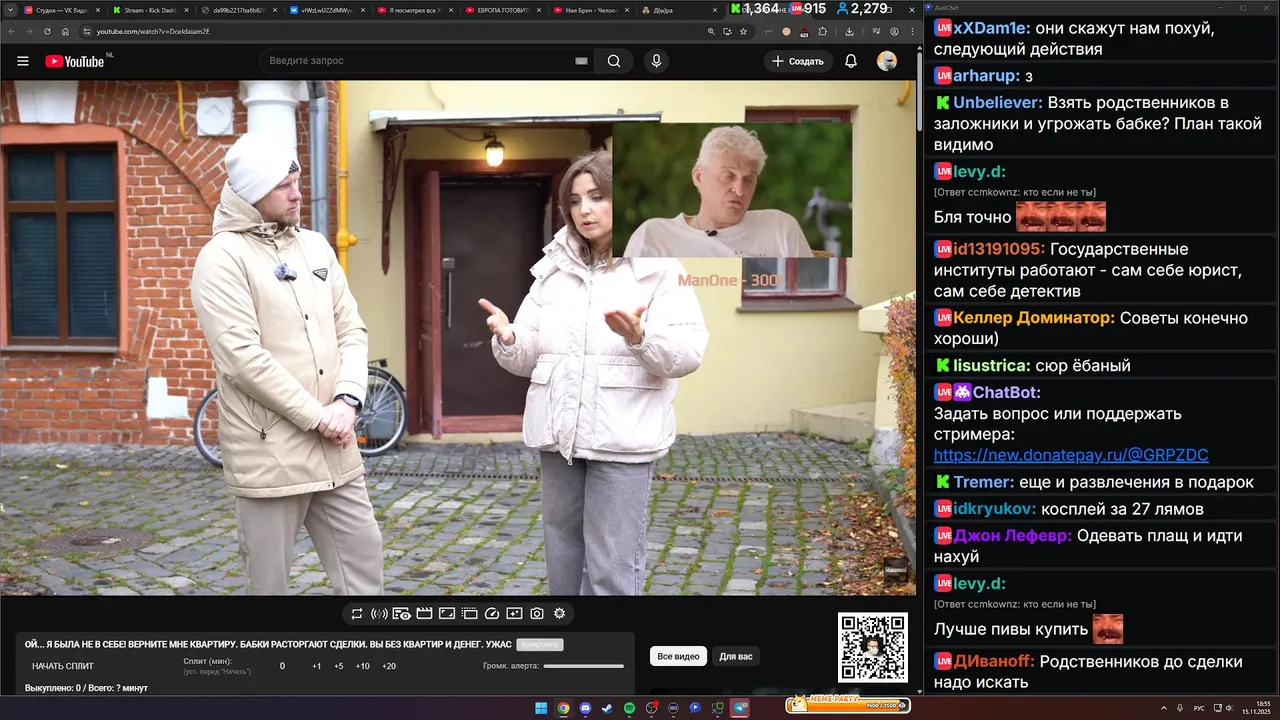
Task: Open the MEME PARTY widget on the taskbar
Action: tap(848, 705)
